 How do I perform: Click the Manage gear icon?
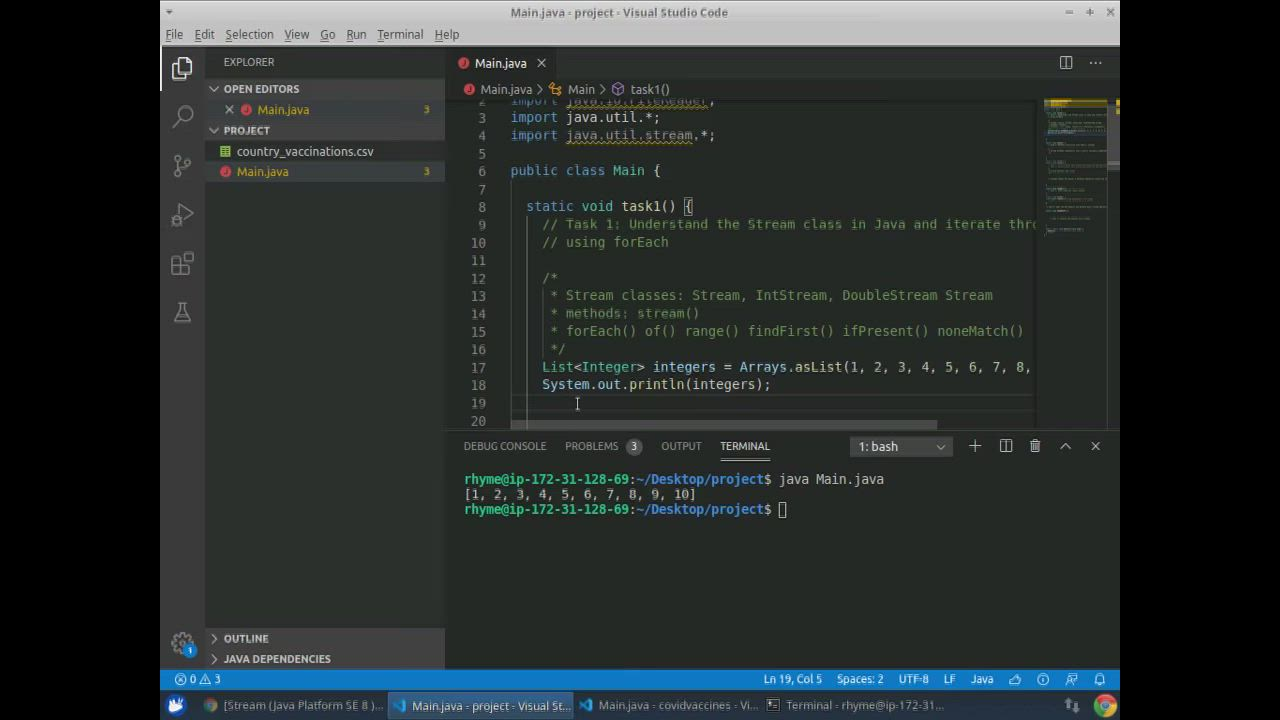pyautogui.click(x=182, y=643)
